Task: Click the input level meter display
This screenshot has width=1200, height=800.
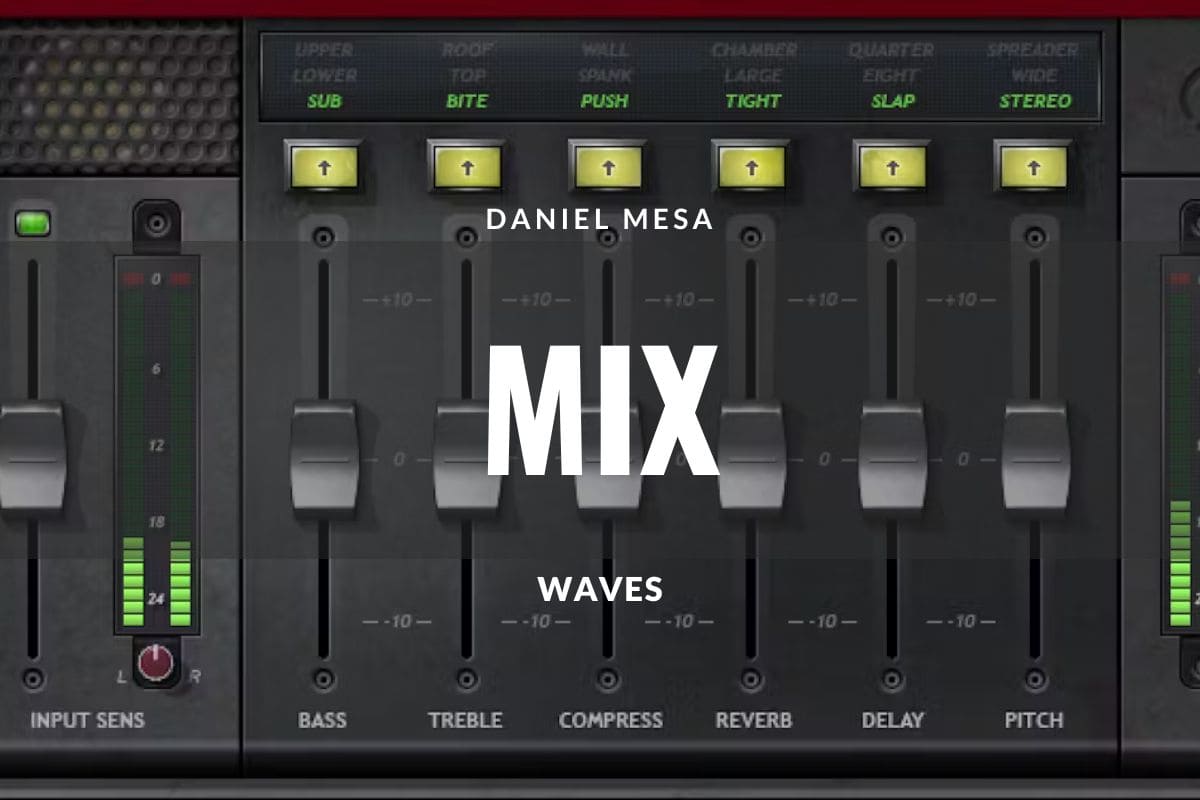Action: click(156, 446)
